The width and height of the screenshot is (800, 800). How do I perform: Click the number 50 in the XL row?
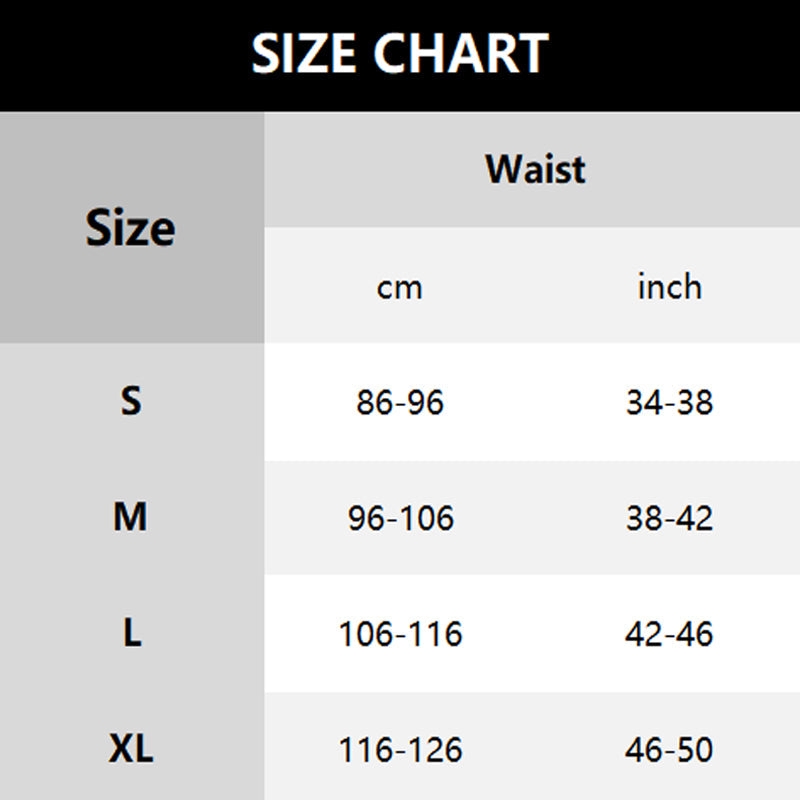coord(696,750)
